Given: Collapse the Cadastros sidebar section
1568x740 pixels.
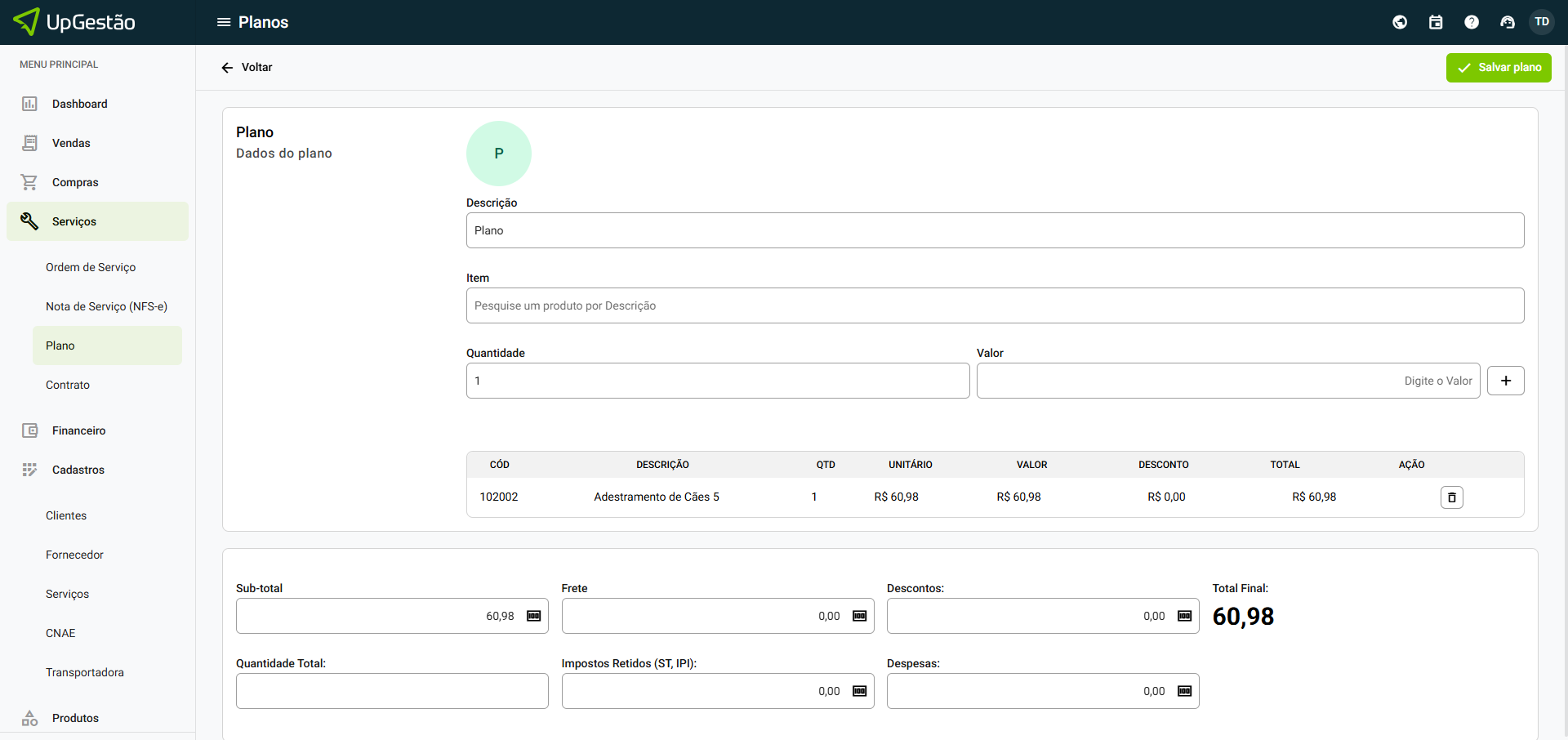Looking at the screenshot, I should point(78,470).
